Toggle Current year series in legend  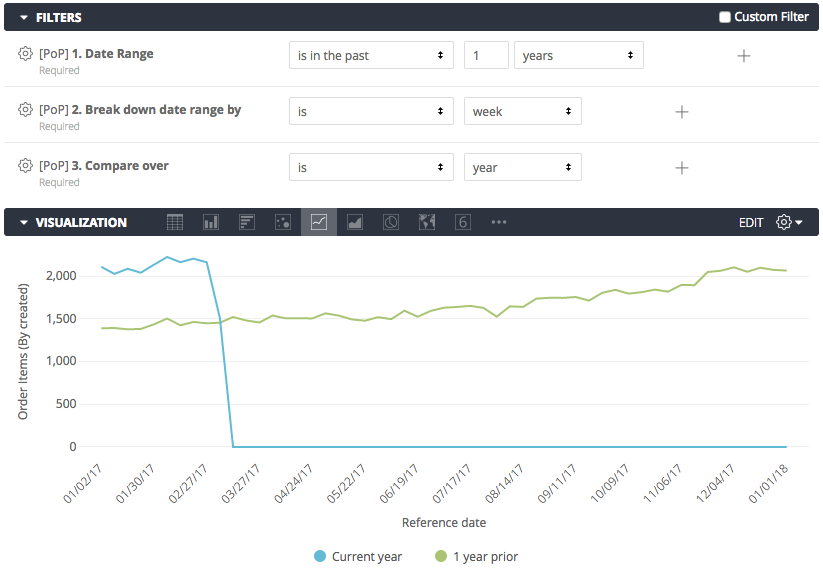[x=358, y=556]
